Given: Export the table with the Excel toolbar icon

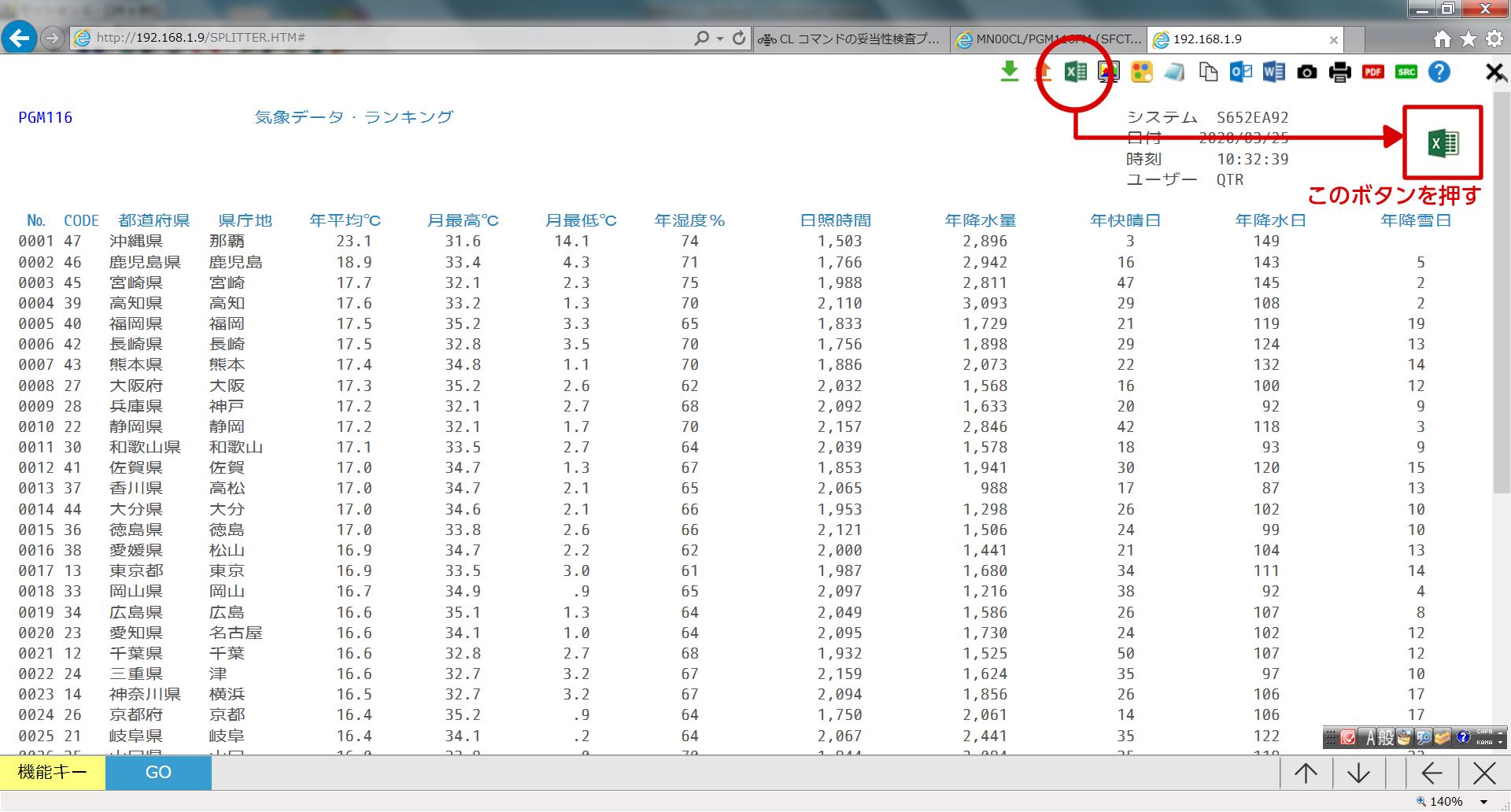Looking at the screenshot, I should coord(1075,72).
